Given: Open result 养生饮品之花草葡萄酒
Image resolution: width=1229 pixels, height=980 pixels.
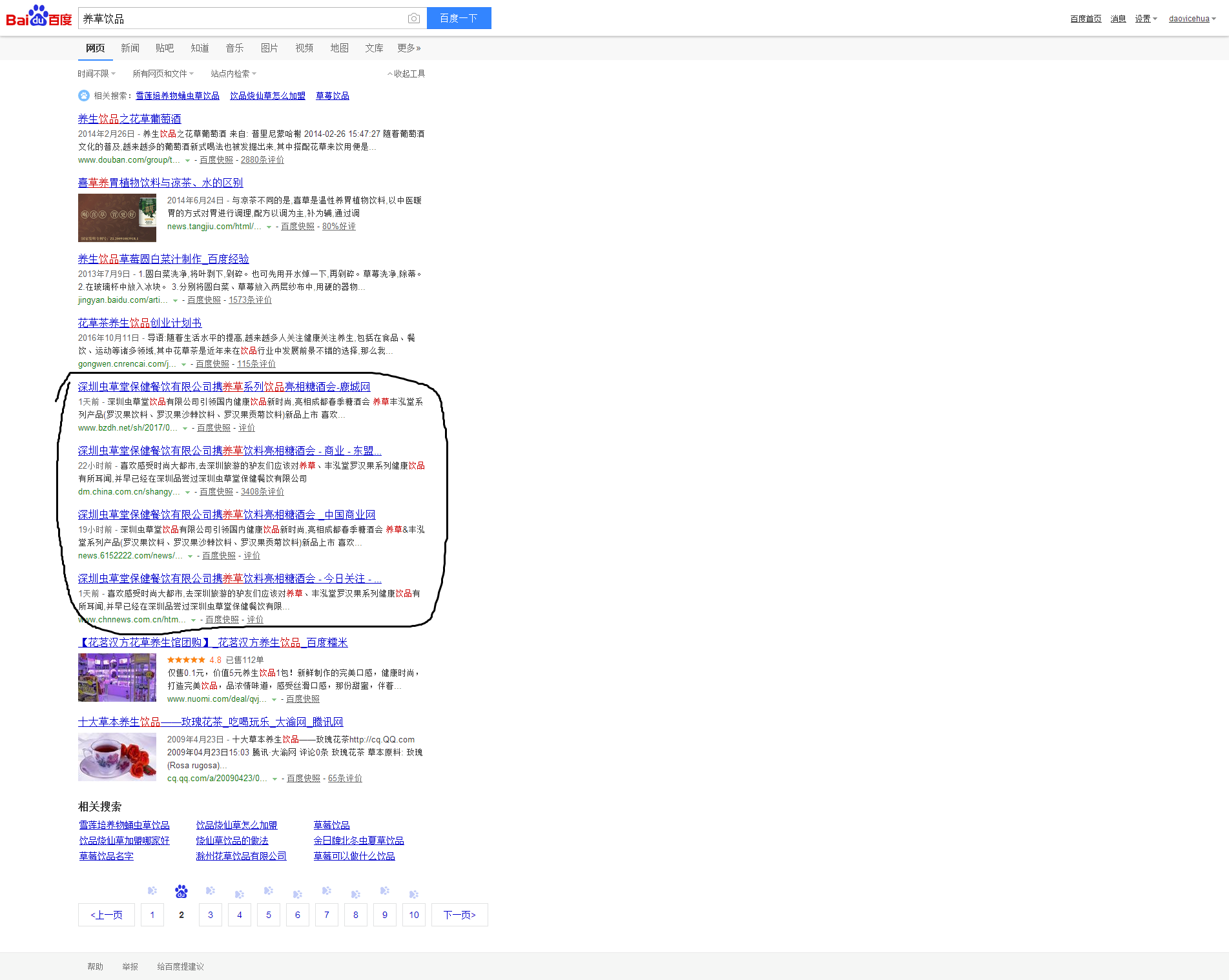Looking at the screenshot, I should 129,119.
